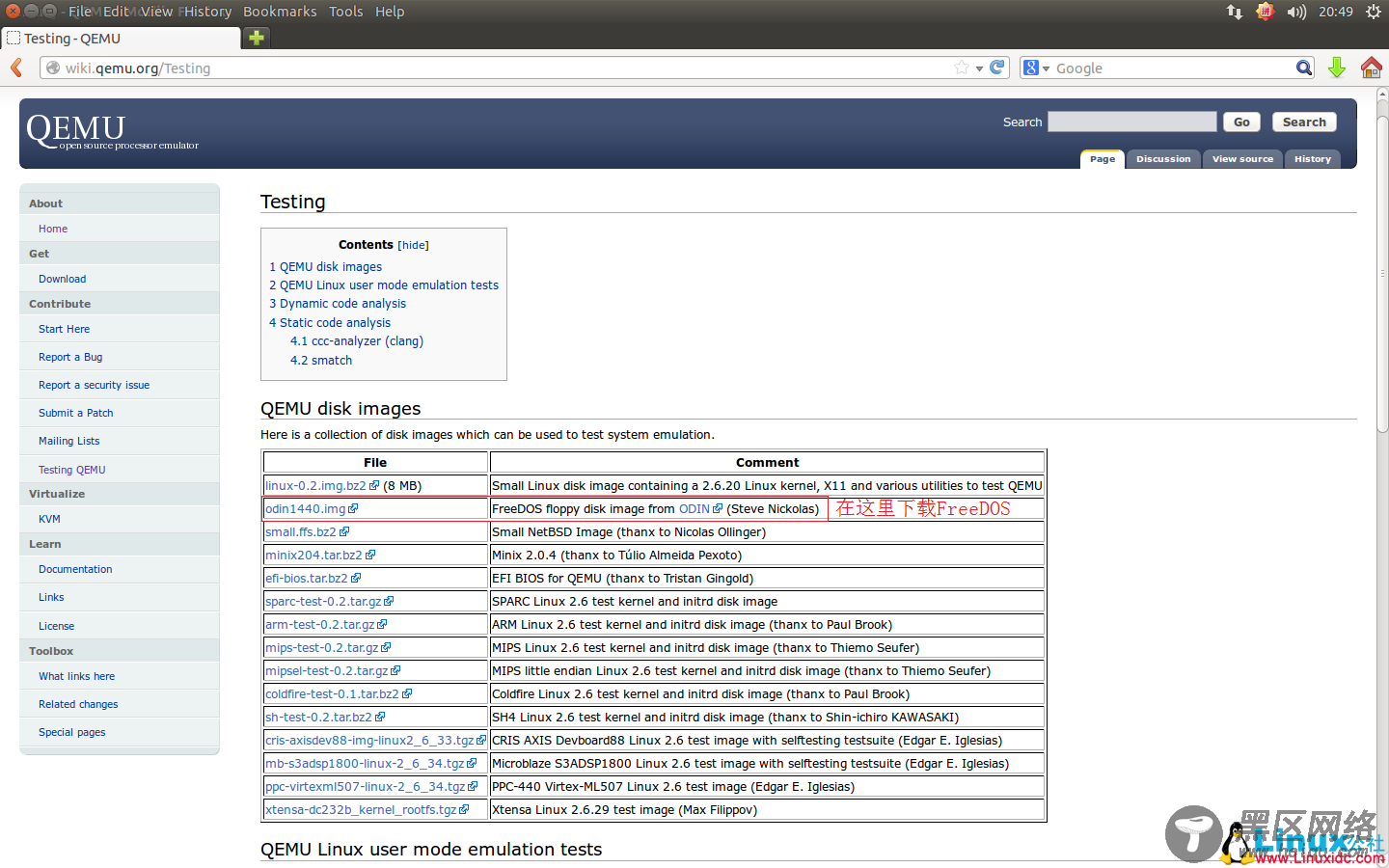This screenshot has width=1389, height=868.
Task: Bookmark this page with the star icon
Action: point(962,68)
